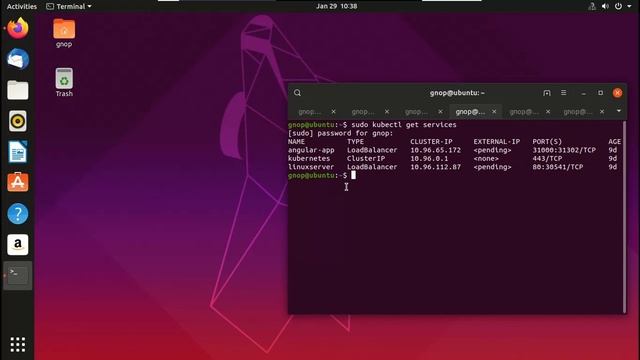
Task: Click the kubernetes service name
Action: 309,158
